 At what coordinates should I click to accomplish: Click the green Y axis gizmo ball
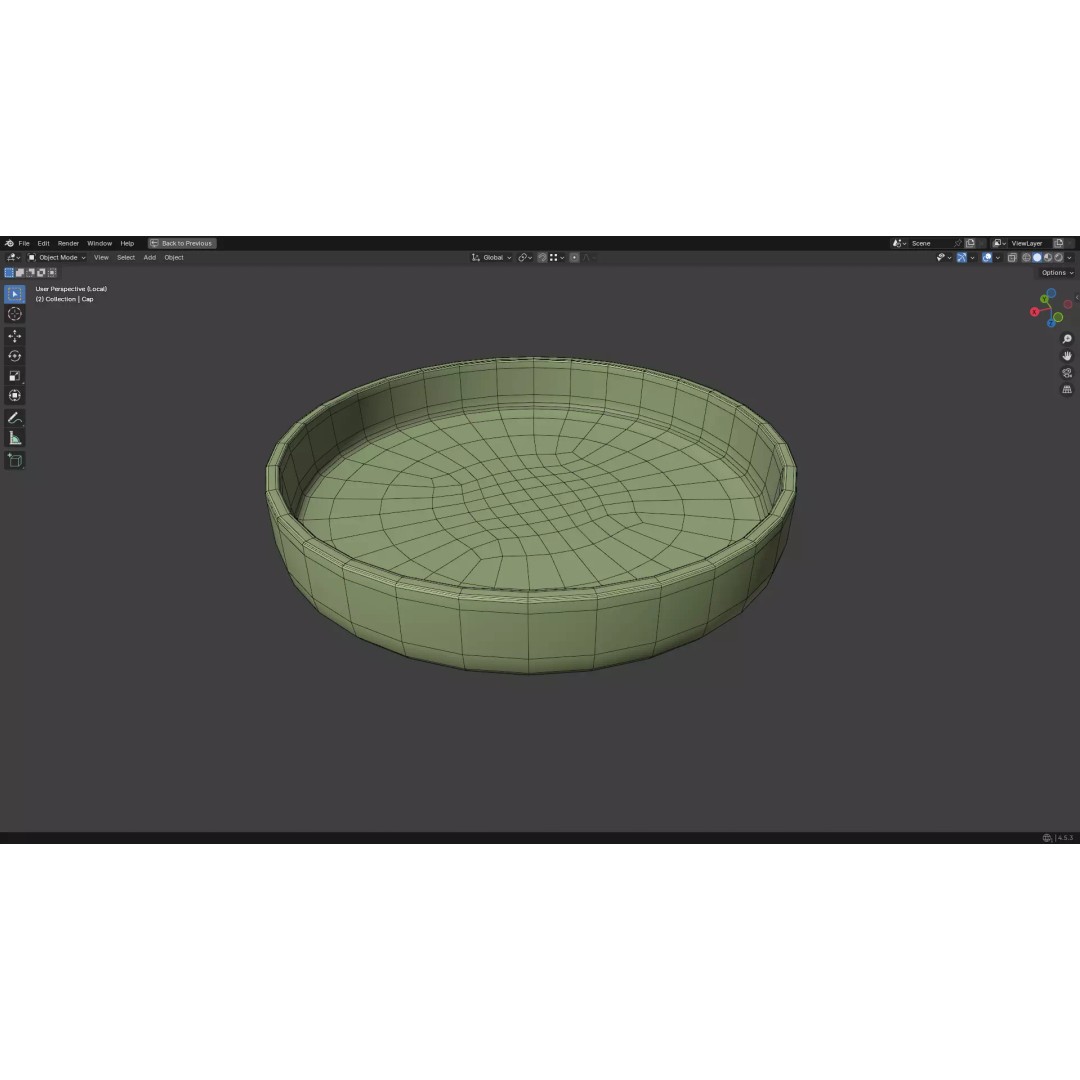(1044, 299)
